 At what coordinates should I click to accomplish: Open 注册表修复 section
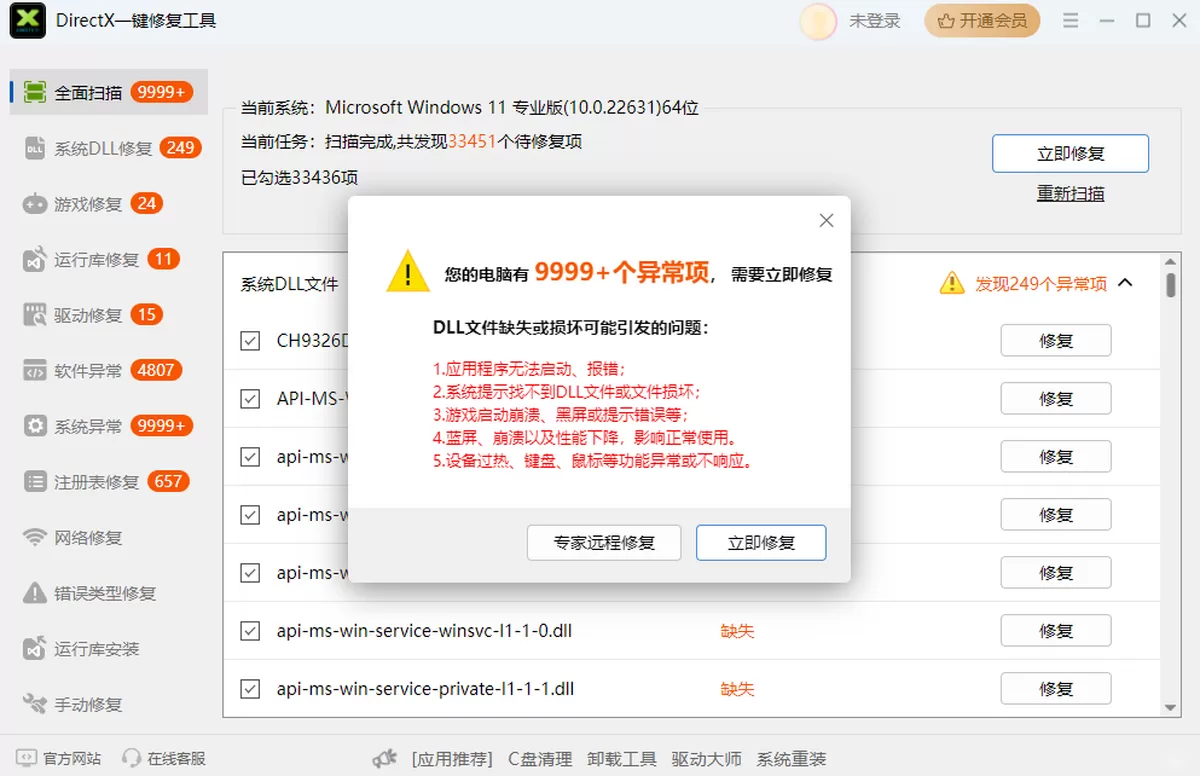(108, 482)
